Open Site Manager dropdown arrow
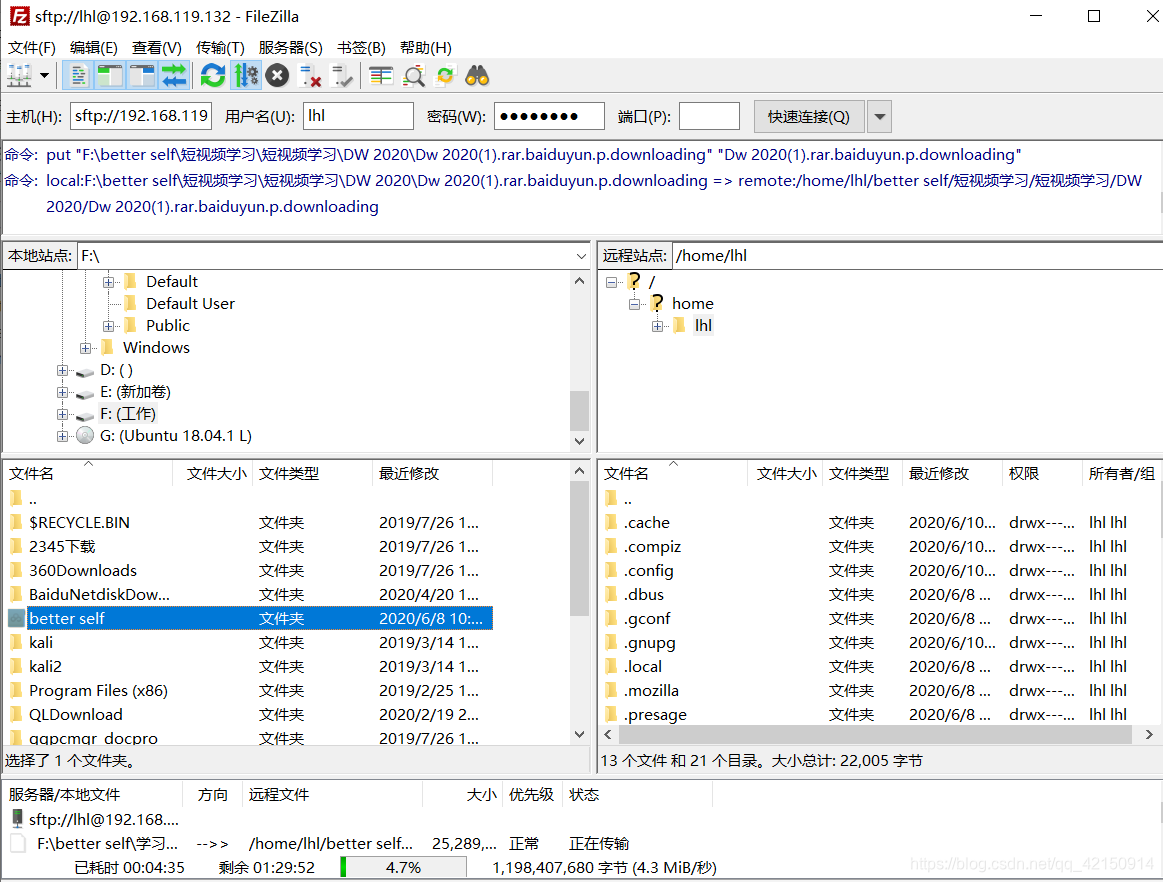Screen dimensions: 1163x882 45,76
